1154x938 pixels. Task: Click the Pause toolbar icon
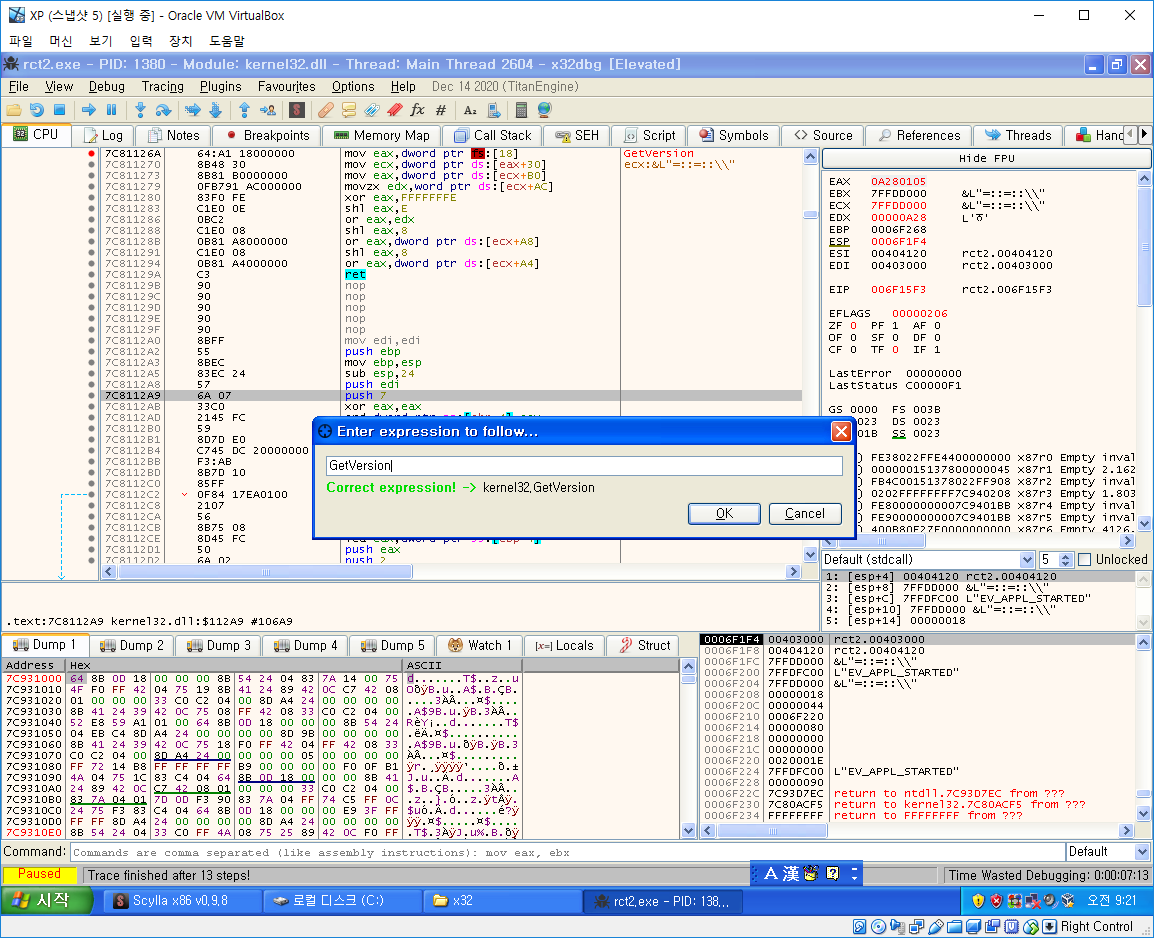click(x=112, y=110)
